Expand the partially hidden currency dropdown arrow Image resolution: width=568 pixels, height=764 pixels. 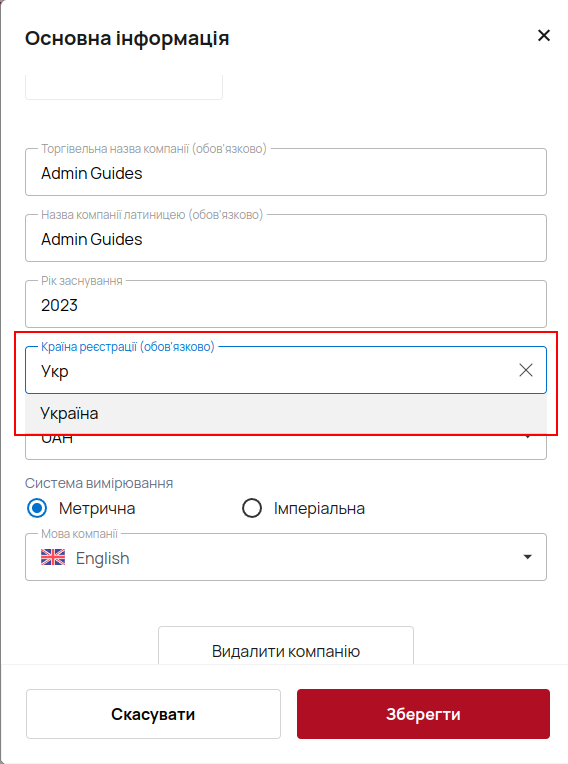(528, 437)
